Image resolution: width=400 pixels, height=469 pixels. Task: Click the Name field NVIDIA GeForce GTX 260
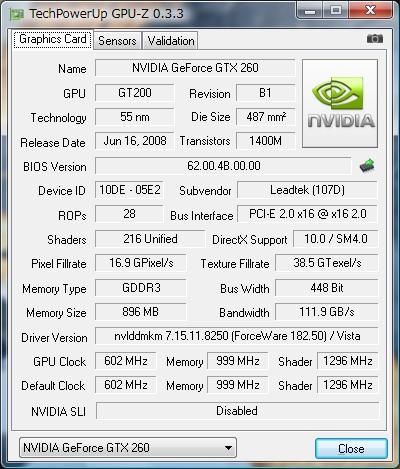point(195,68)
